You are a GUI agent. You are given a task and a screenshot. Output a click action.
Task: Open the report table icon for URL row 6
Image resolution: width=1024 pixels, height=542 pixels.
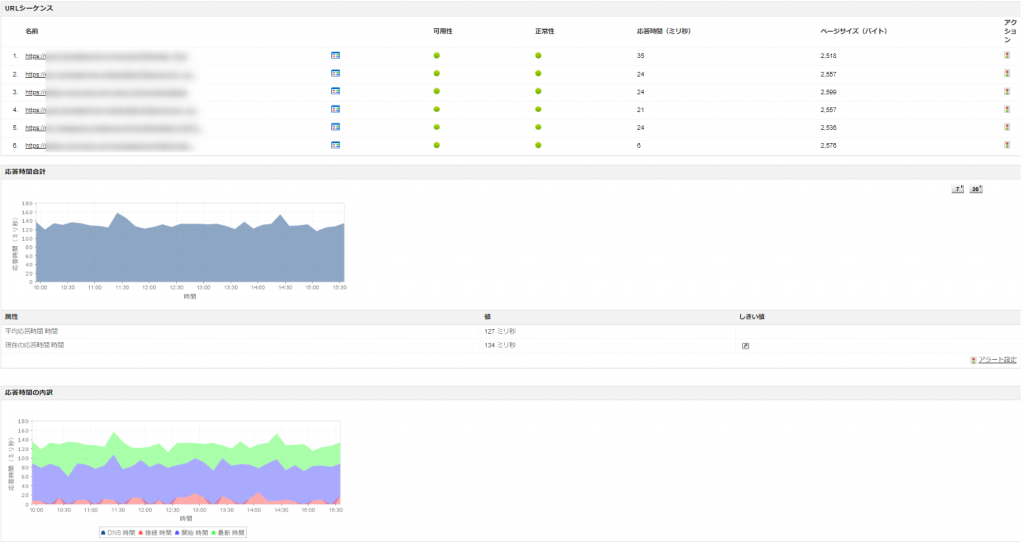335,146
